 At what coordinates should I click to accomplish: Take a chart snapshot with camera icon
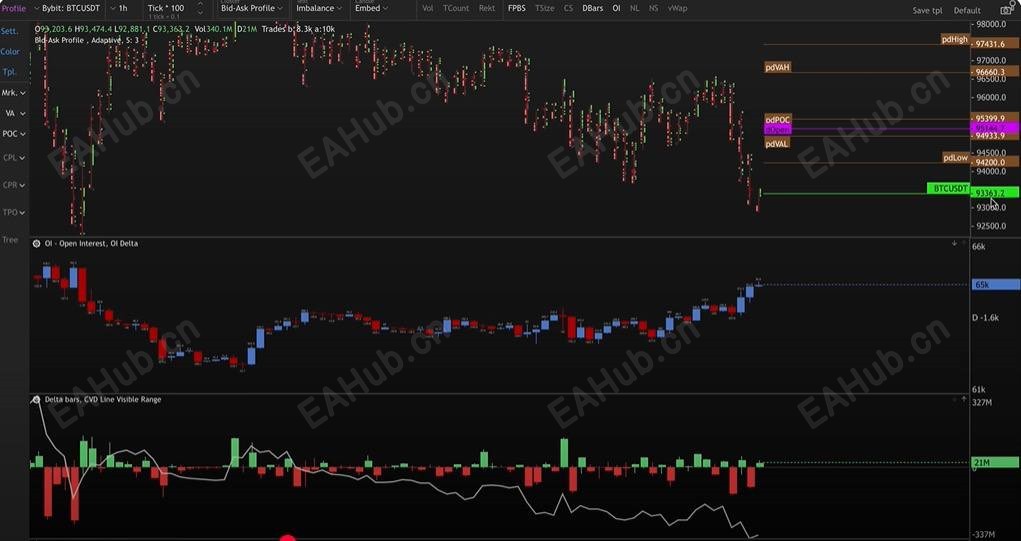1005,10
